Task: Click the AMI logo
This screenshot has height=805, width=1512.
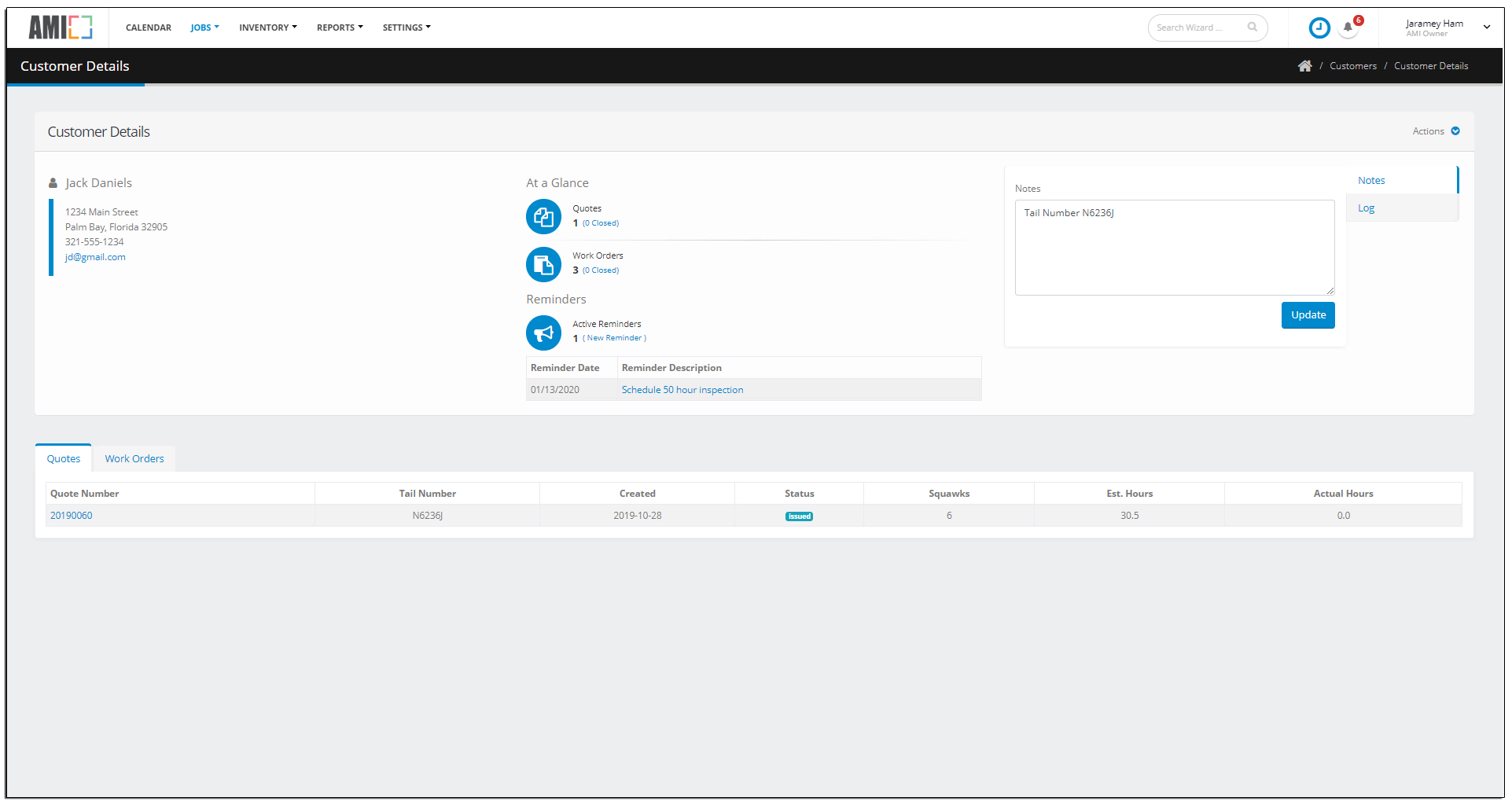Action: coord(61,28)
